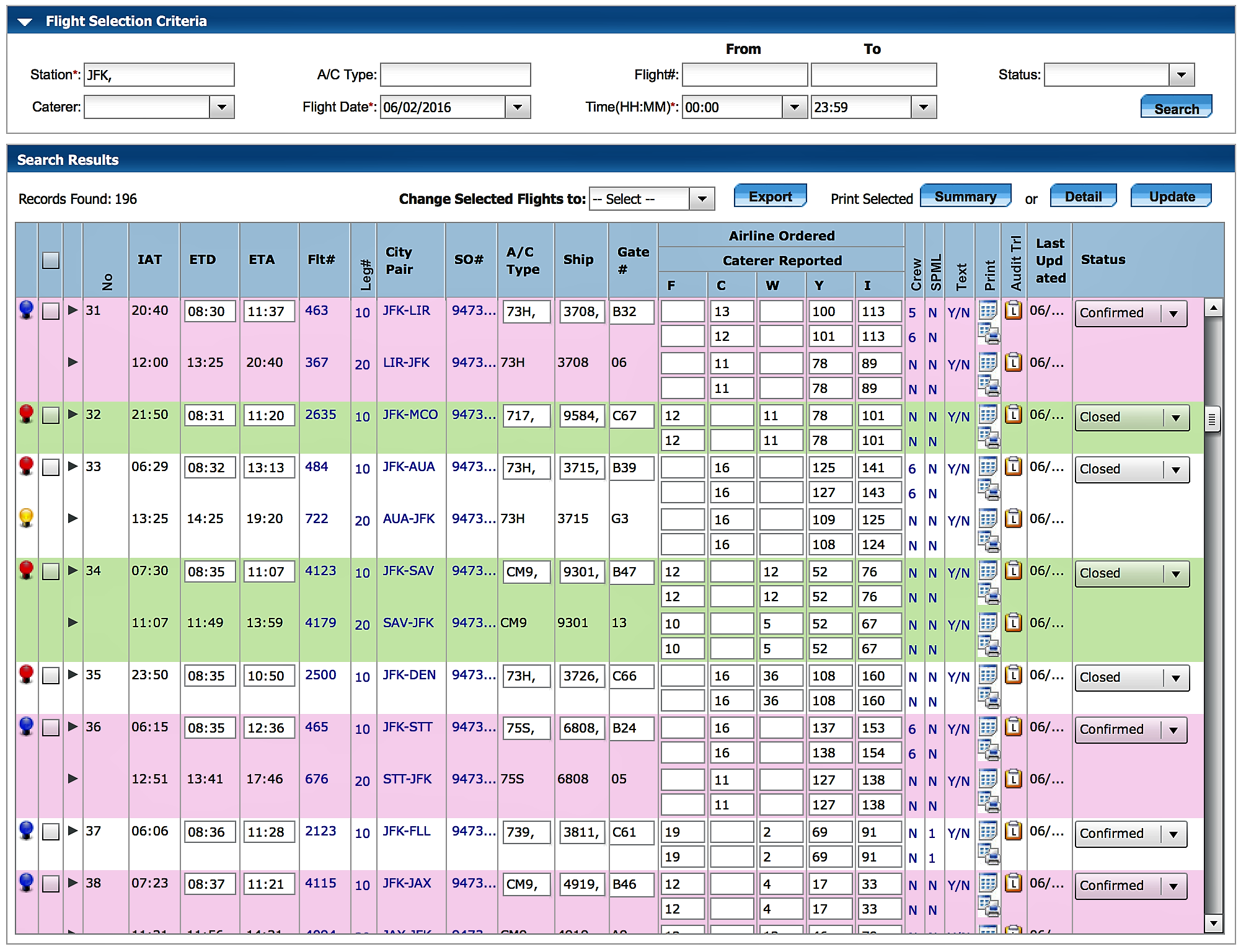The width and height of the screenshot is (1246, 952).
Task: Print the order sheet for flight 484
Action: click(x=988, y=465)
